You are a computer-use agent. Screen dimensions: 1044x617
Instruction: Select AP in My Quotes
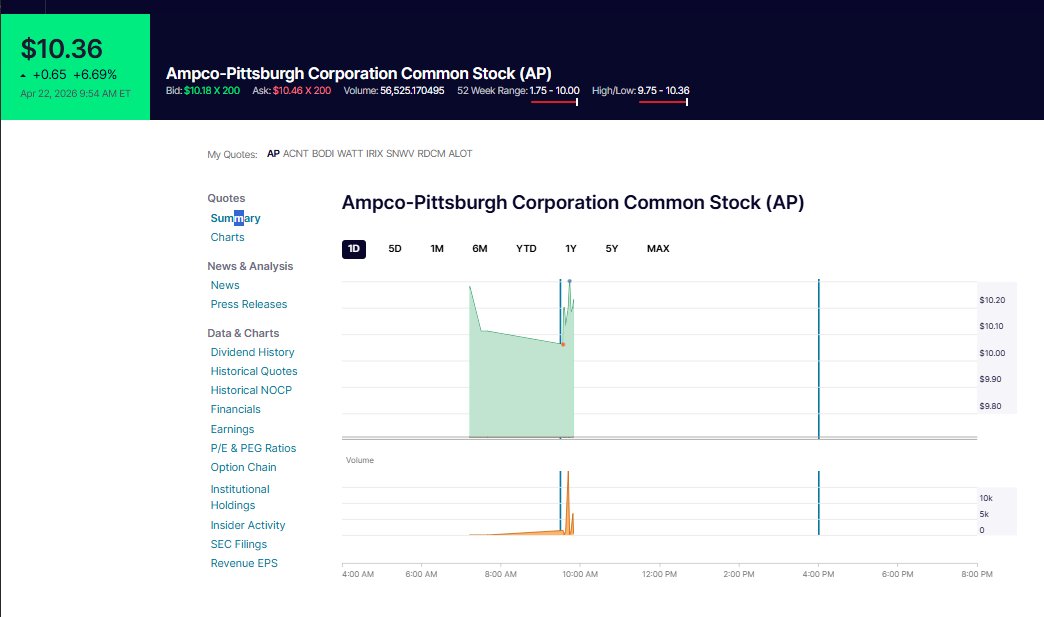(x=273, y=154)
